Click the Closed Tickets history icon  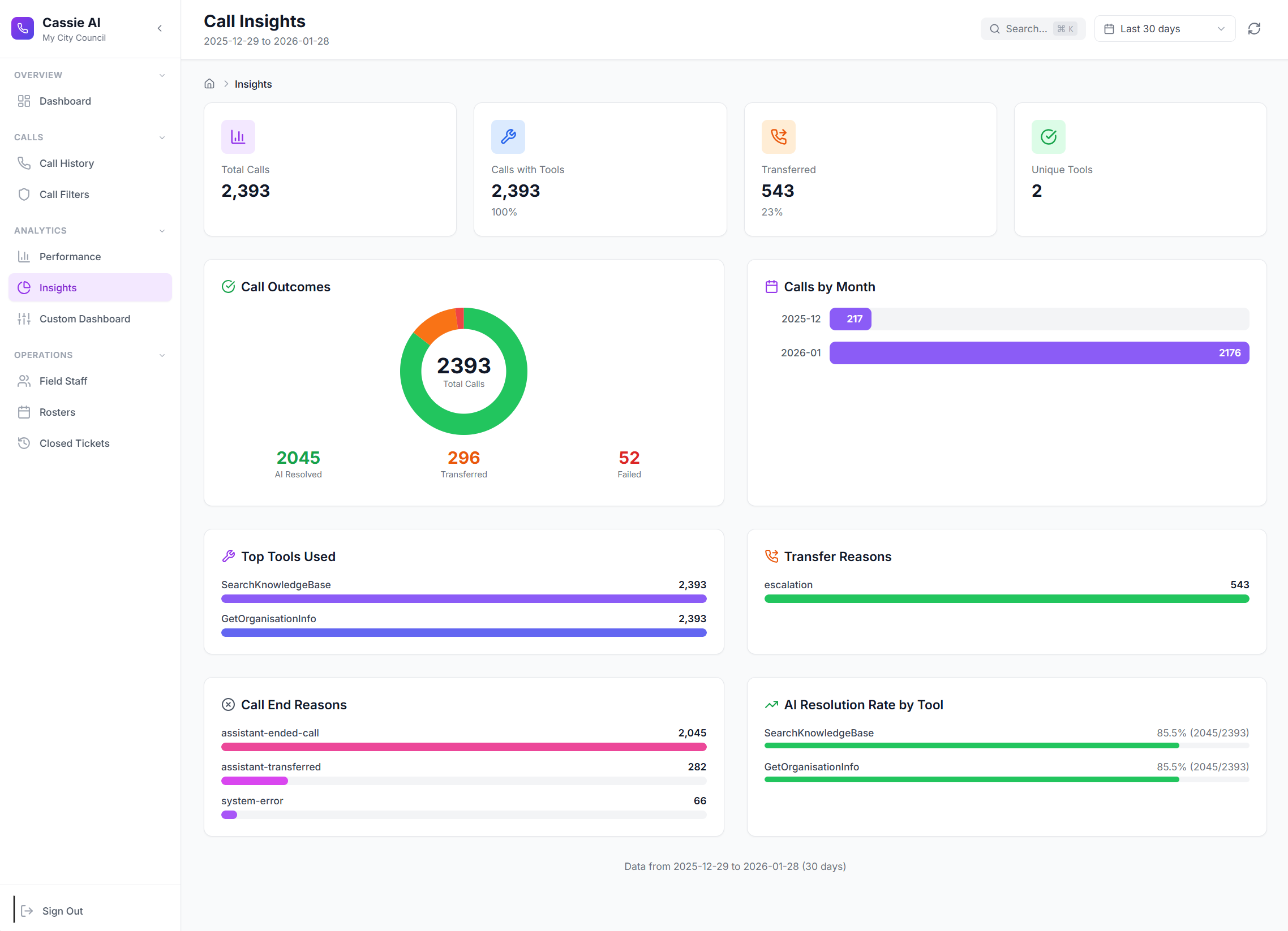click(x=24, y=443)
